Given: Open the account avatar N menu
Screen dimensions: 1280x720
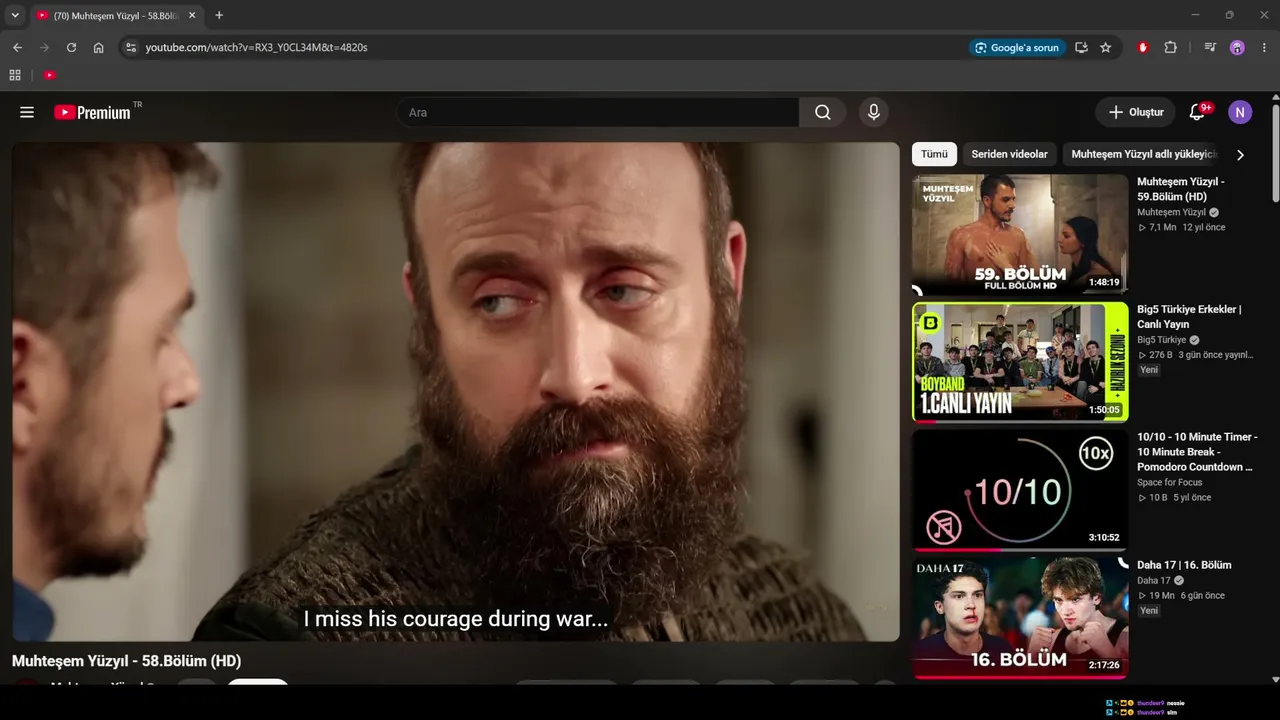Looking at the screenshot, I should click(x=1240, y=113).
